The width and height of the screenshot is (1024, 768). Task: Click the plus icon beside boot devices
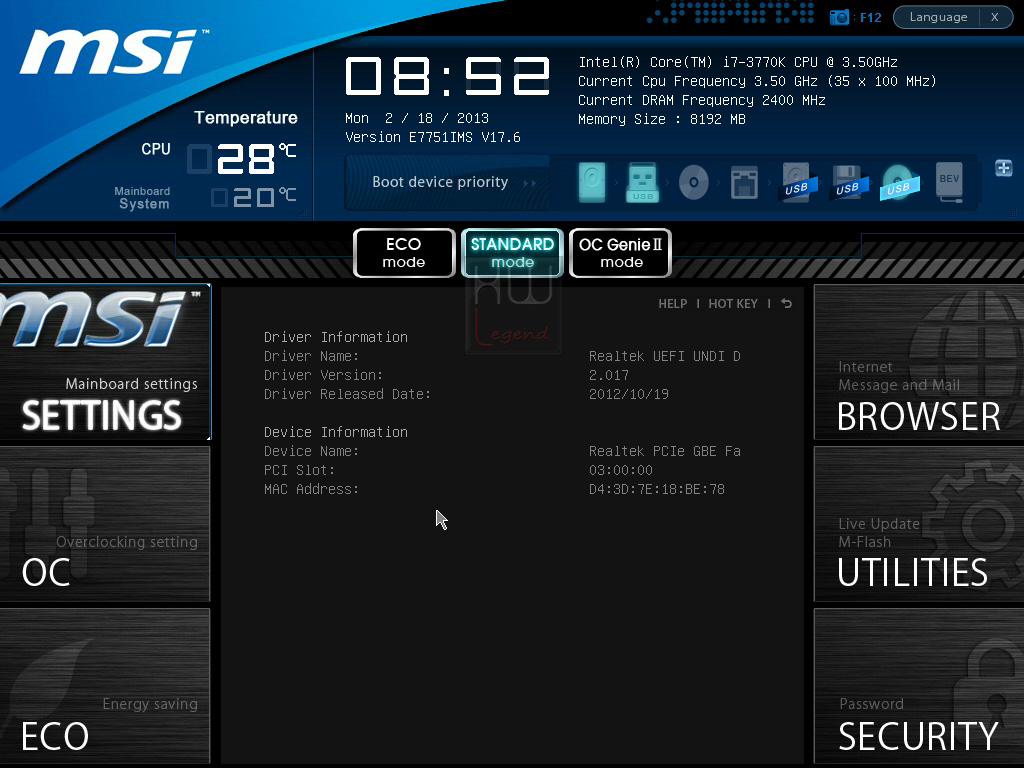coord(1004,168)
